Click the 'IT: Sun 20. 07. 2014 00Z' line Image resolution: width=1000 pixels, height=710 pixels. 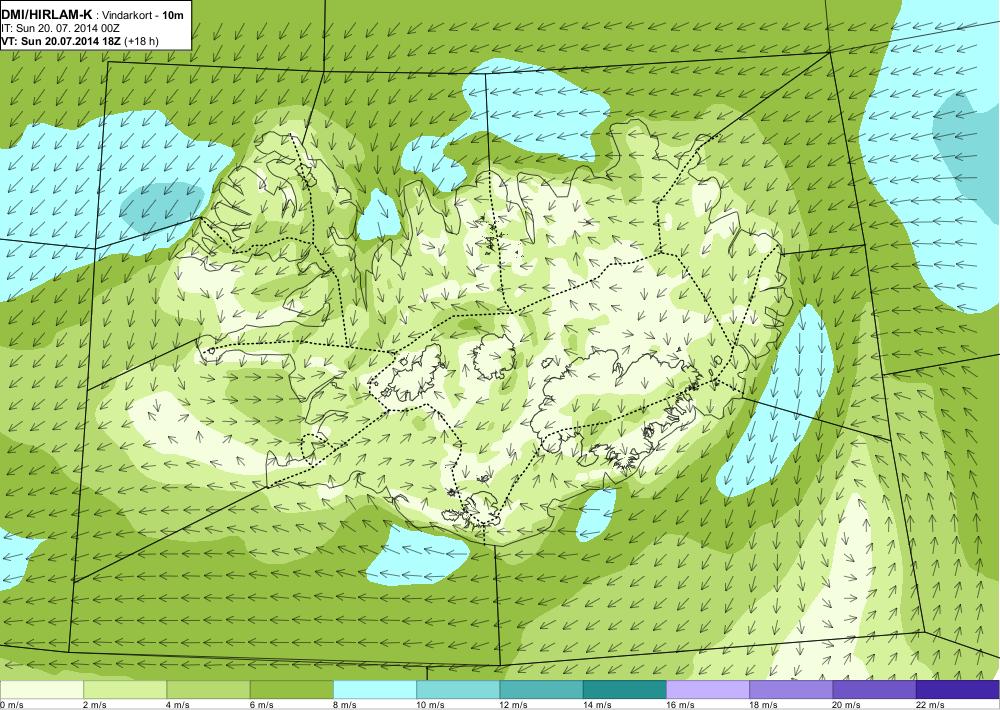click(x=61, y=28)
